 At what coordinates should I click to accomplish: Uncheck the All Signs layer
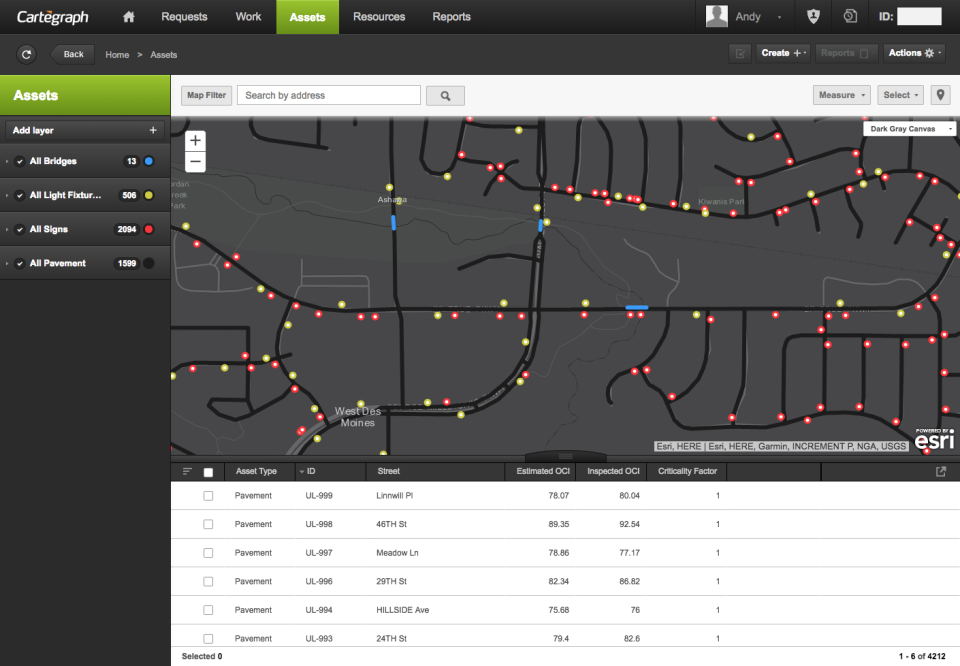[x=18, y=229]
